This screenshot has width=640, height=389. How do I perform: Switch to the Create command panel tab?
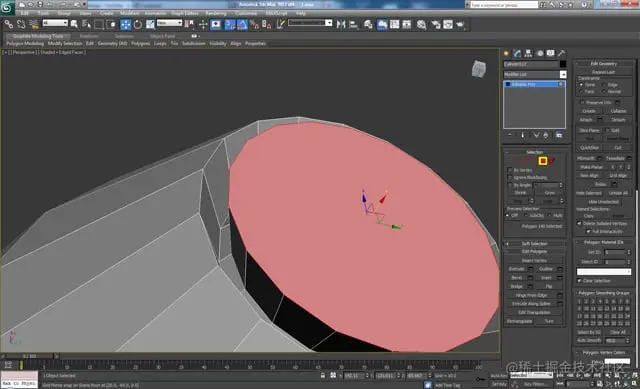[506, 53]
